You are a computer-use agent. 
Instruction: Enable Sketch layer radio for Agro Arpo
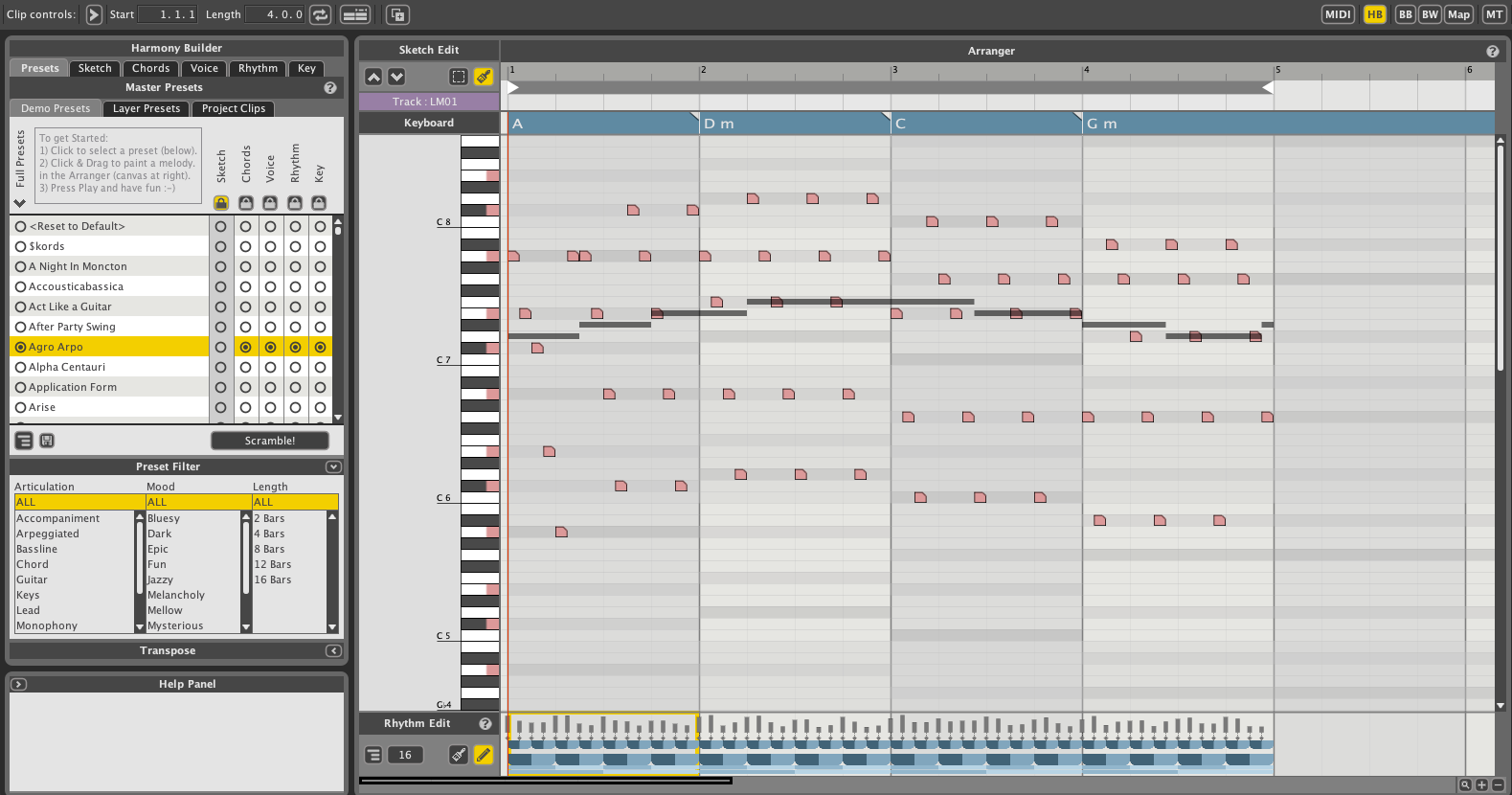click(221, 347)
